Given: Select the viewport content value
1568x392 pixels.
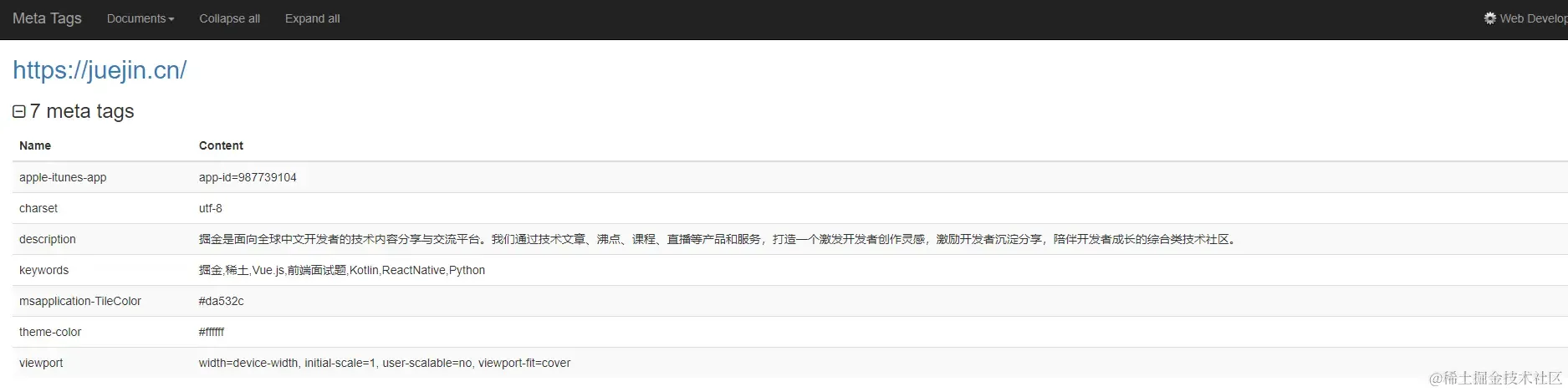Looking at the screenshot, I should [385, 363].
